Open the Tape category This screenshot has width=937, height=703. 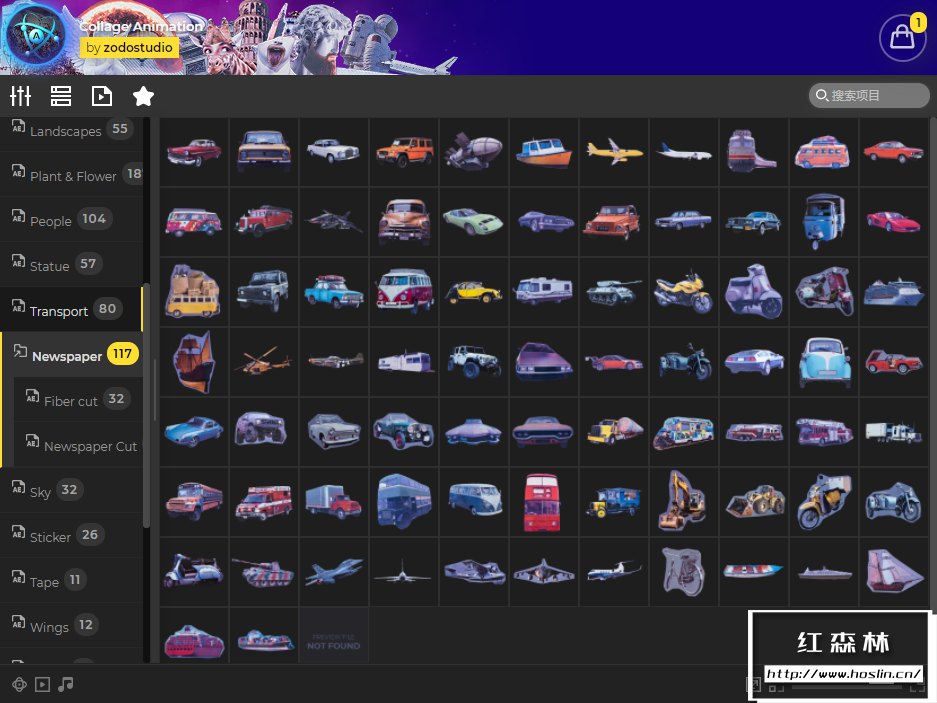point(72,580)
